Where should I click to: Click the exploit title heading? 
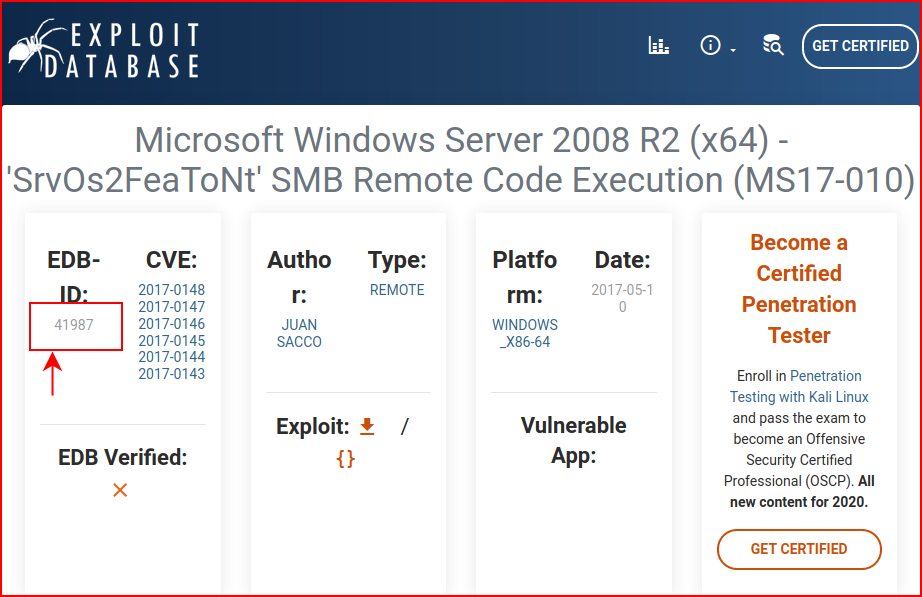pyautogui.click(x=461, y=160)
